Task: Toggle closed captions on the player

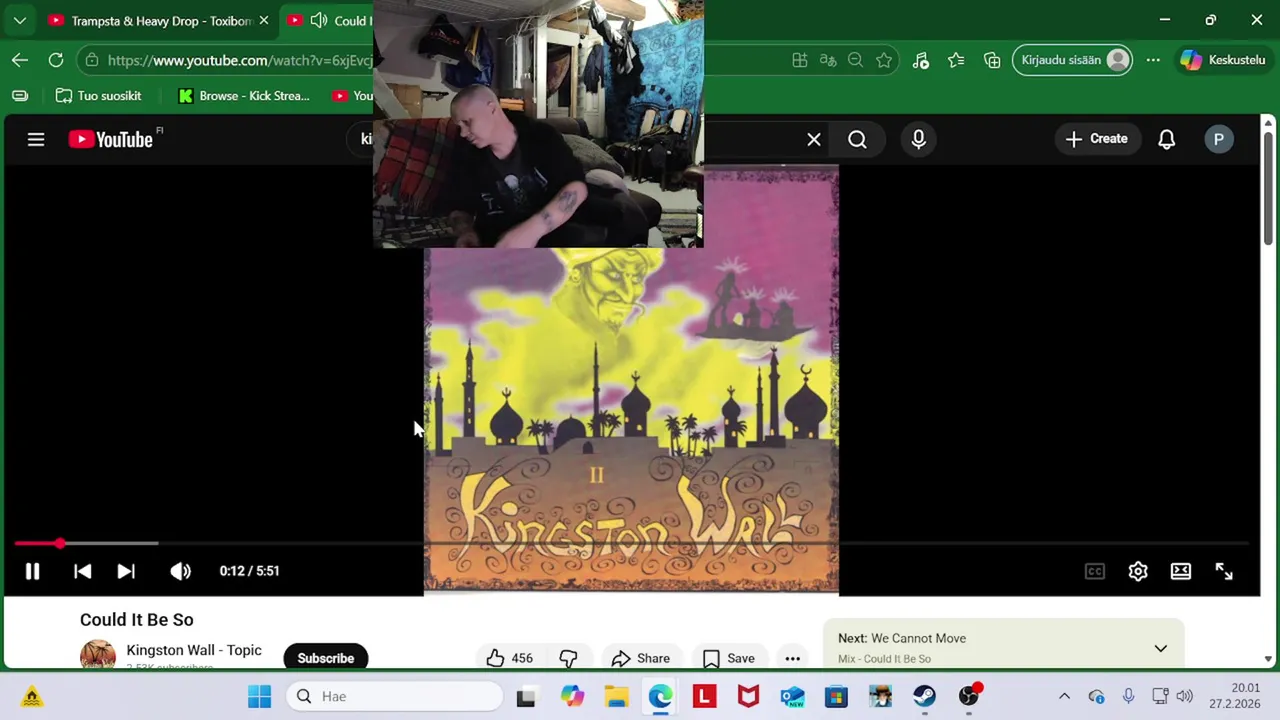Action: coord(1095,571)
